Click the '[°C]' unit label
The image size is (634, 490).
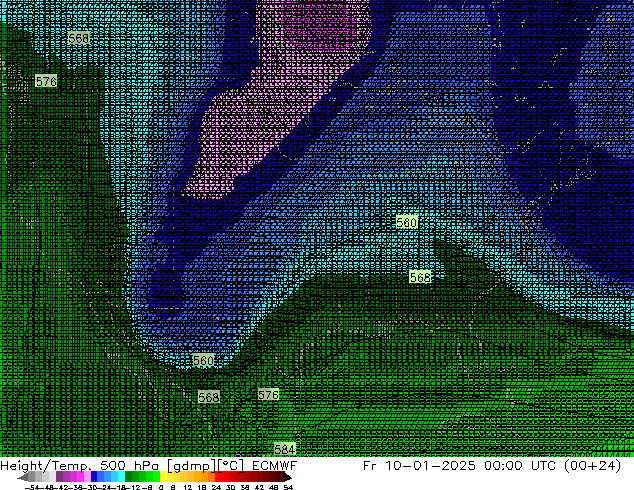230,466
